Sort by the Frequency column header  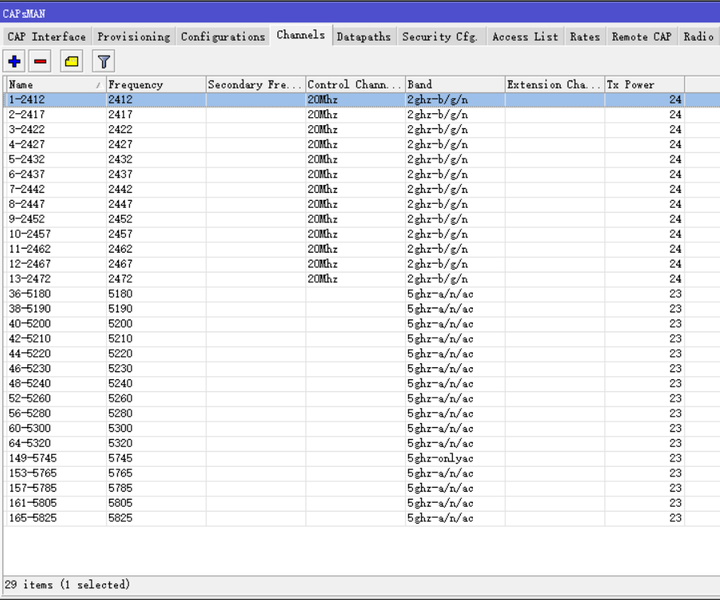pyautogui.click(x=156, y=84)
